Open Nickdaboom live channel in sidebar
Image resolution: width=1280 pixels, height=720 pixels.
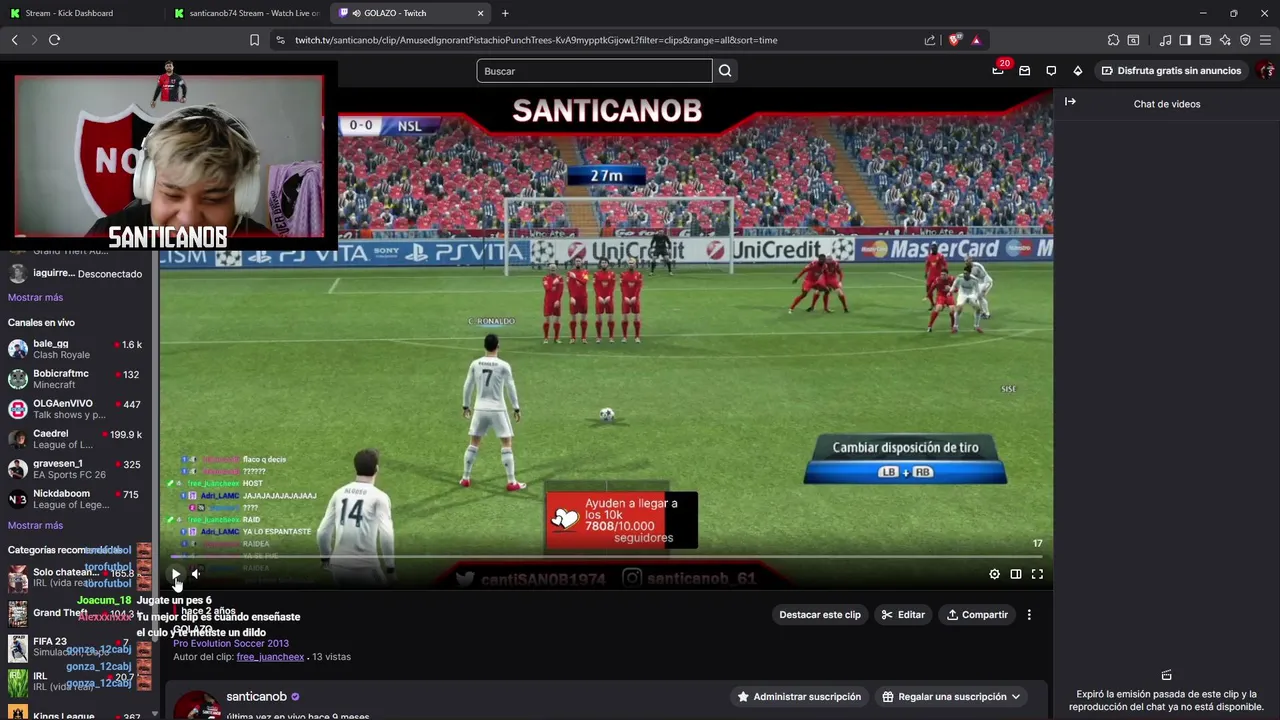76,499
